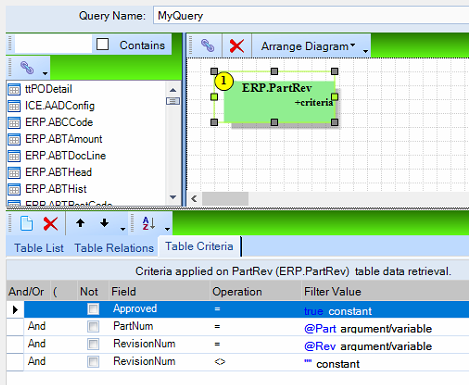
Task: Click And cell in PartNum row
Action: (x=36, y=326)
